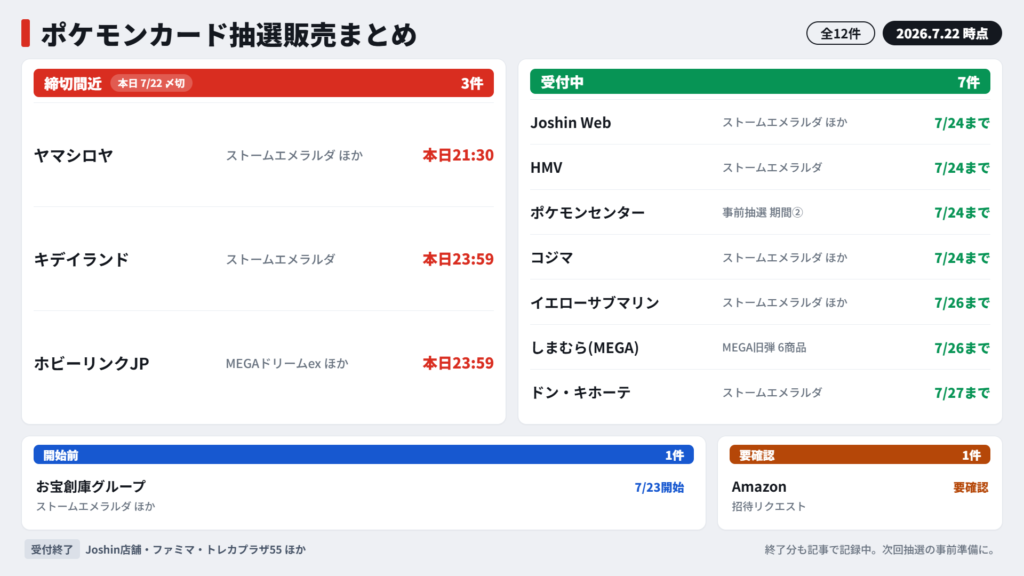Click the 1件 count in orange header

pos(971,455)
